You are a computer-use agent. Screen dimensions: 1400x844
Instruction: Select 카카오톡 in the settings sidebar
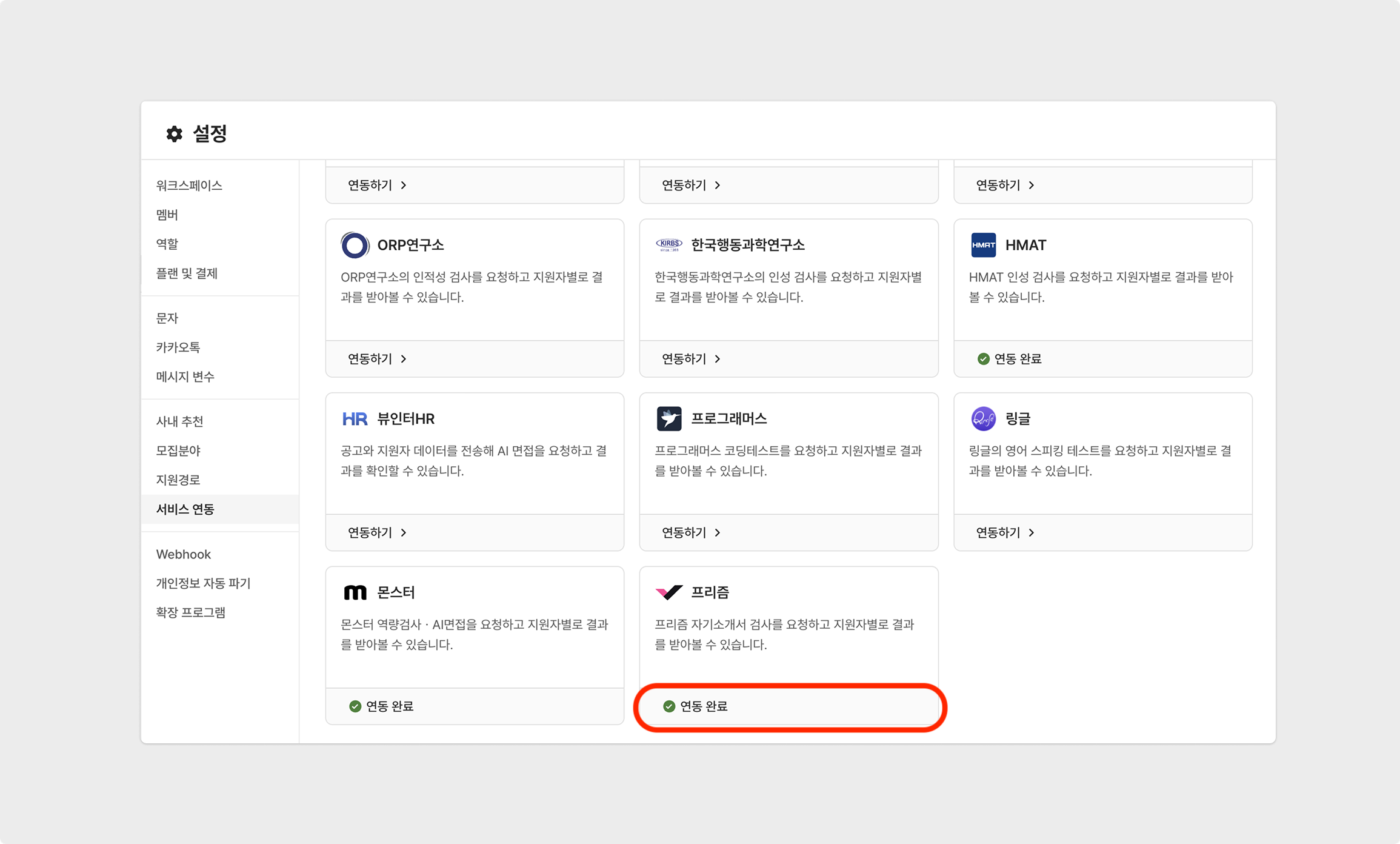pyautogui.click(x=178, y=347)
